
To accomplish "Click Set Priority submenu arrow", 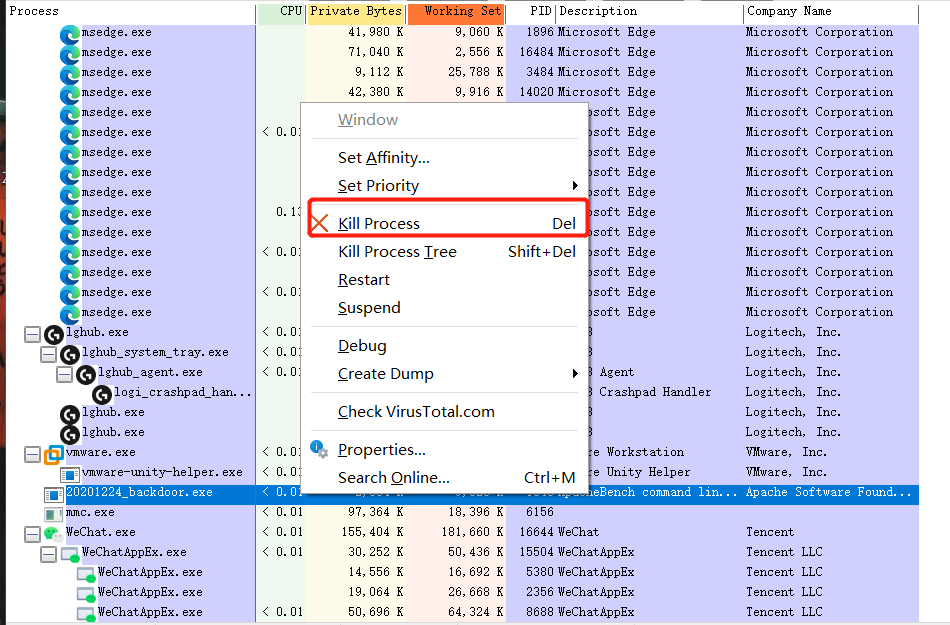I will click(575, 185).
